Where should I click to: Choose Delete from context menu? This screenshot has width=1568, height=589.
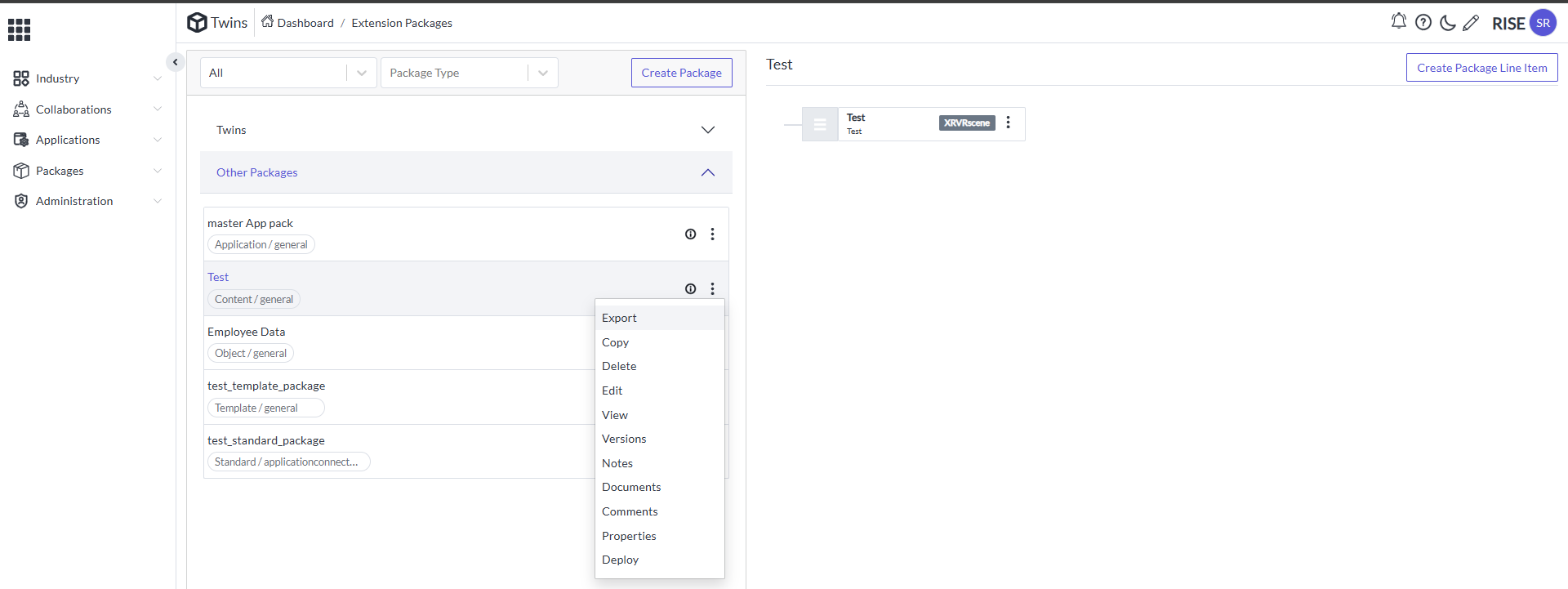coord(660,366)
